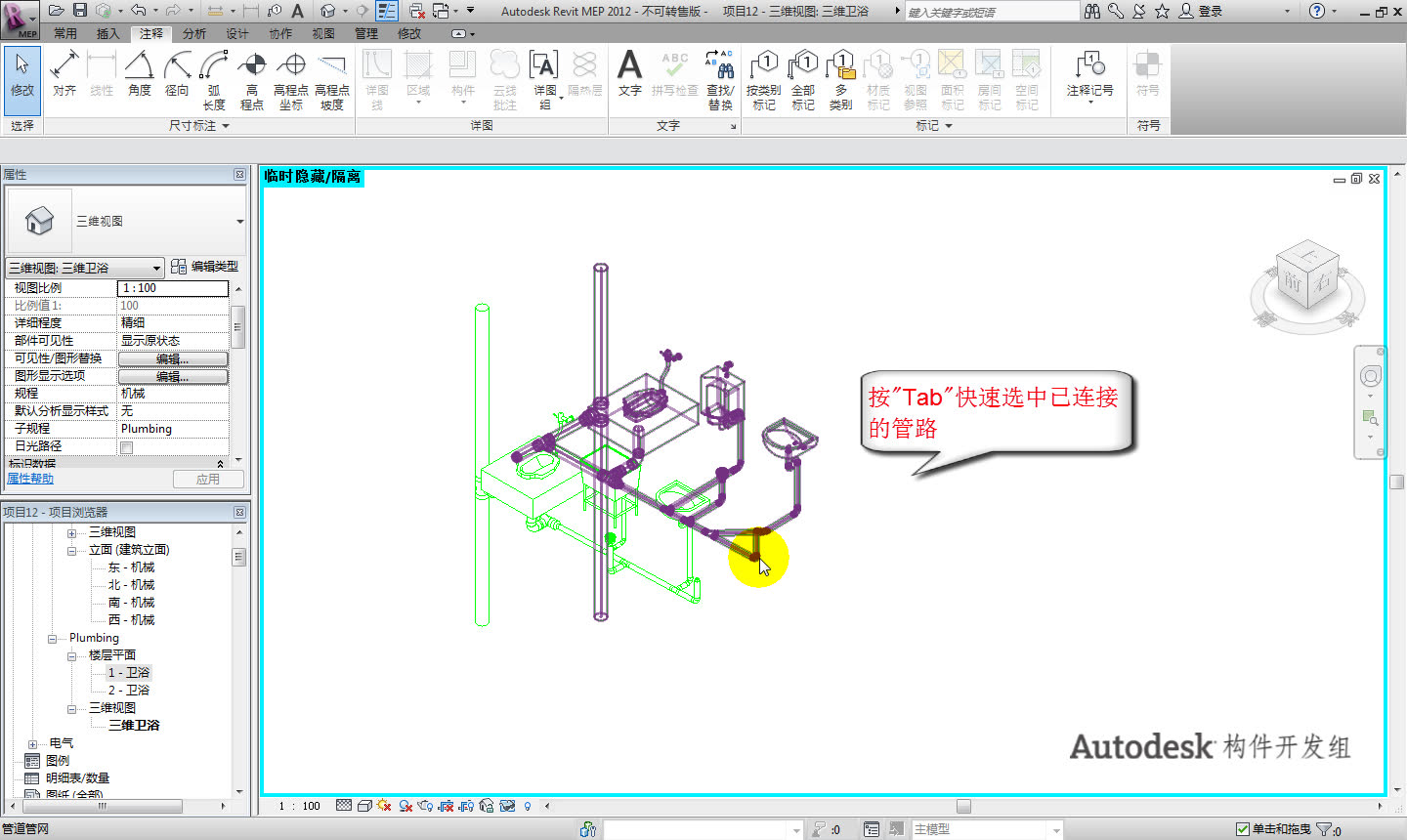Switch to the 管理 ribbon tab
Viewport: 1407px width, 840px height.
pos(366,32)
